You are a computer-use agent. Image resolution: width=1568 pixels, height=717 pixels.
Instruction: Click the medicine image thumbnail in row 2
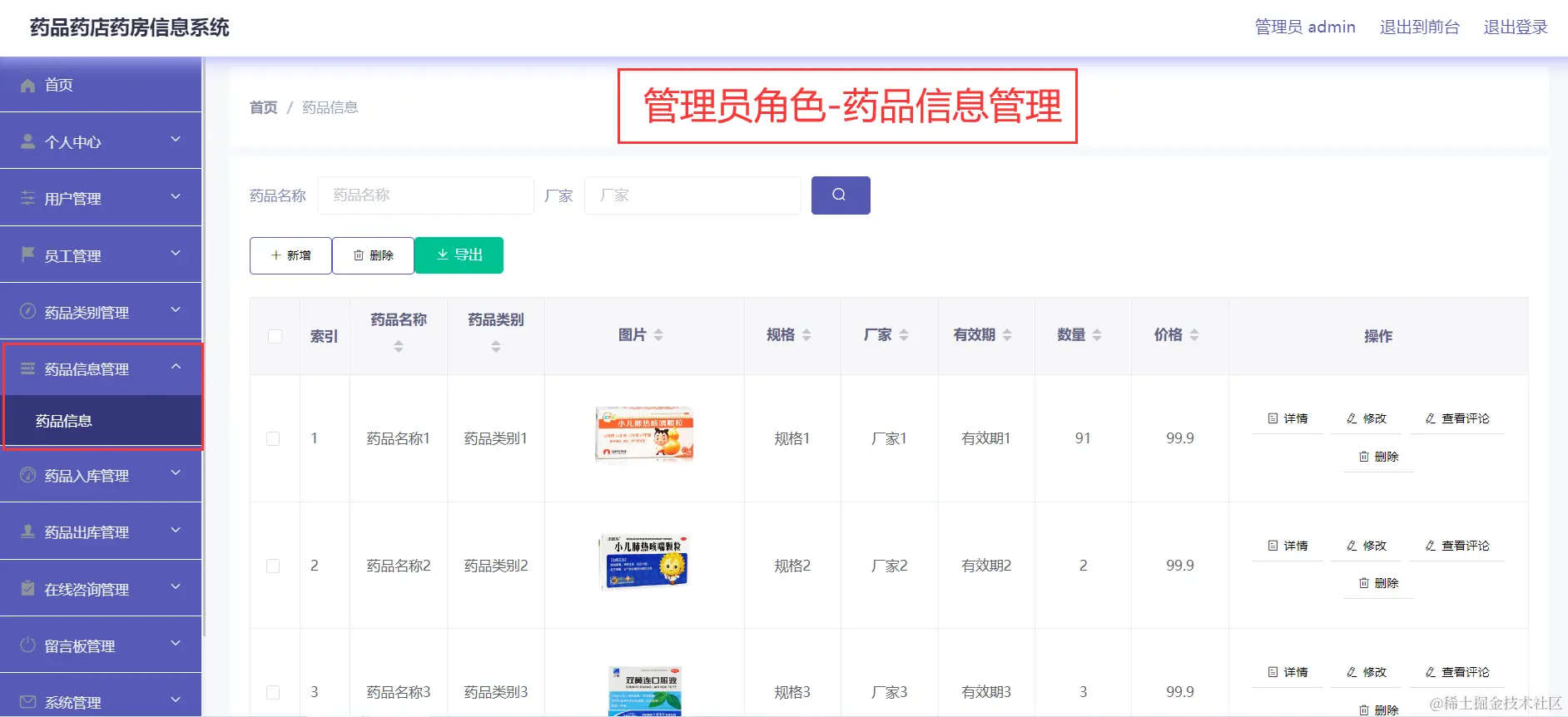pyautogui.click(x=643, y=561)
